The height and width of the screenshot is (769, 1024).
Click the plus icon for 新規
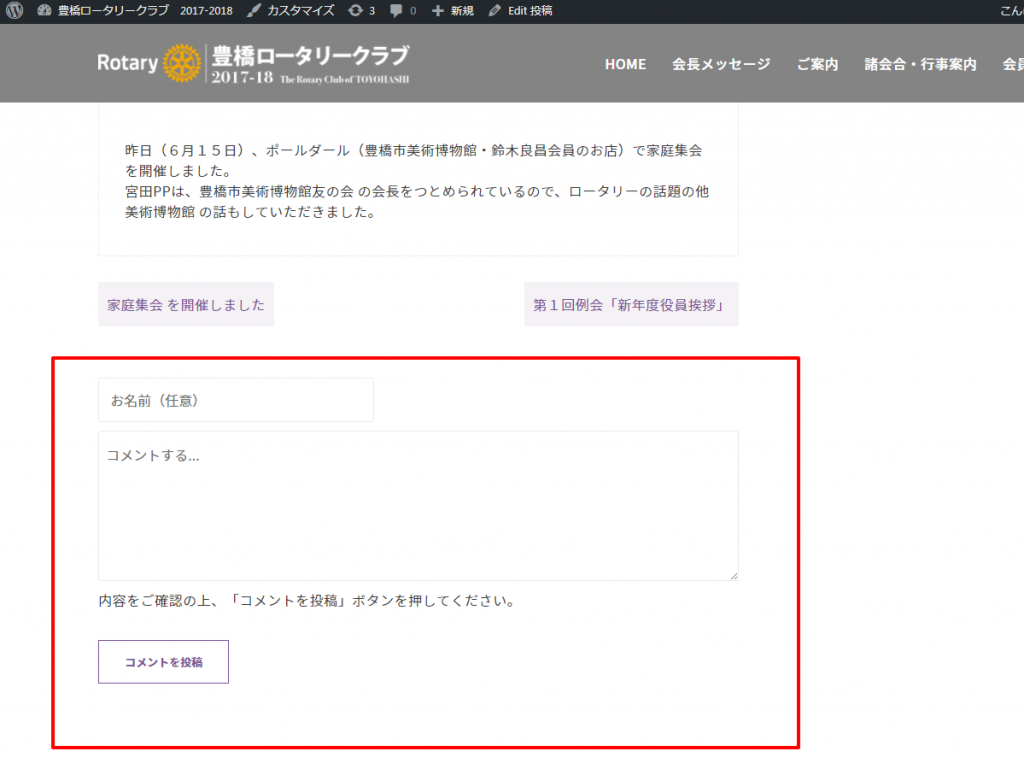point(438,11)
